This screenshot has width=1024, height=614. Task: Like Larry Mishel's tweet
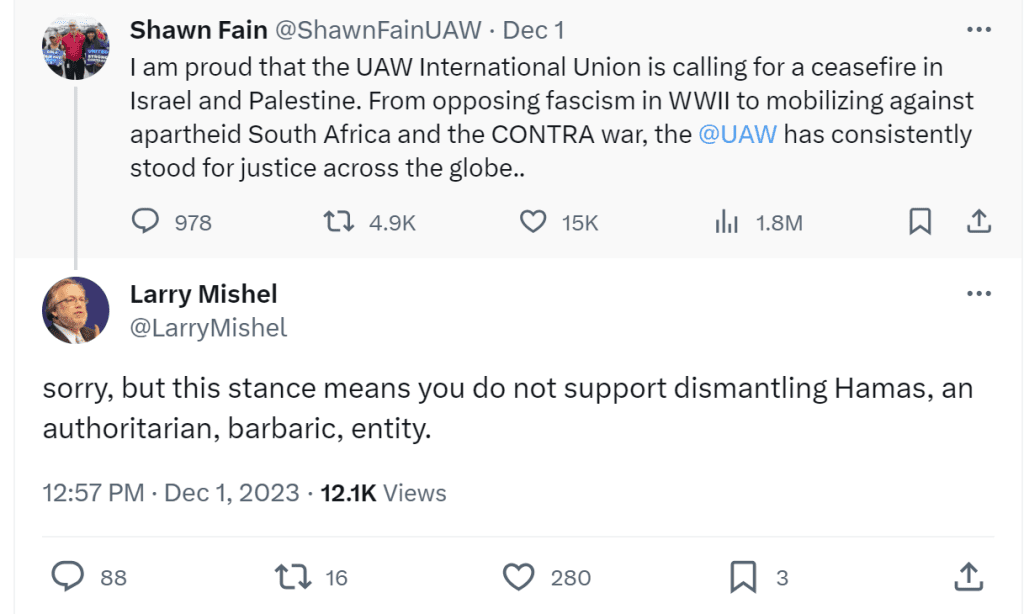coord(518,576)
